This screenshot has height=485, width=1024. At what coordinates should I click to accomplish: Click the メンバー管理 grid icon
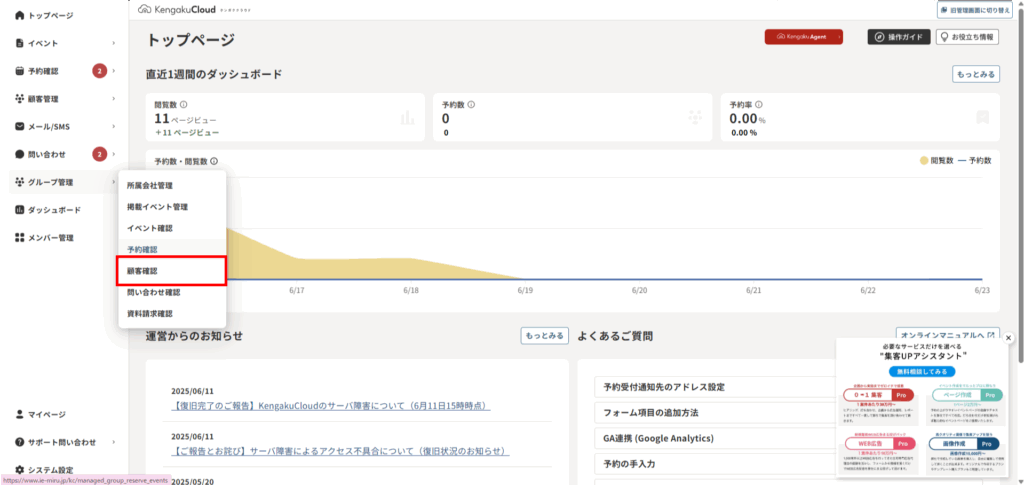pyautogui.click(x=20, y=238)
